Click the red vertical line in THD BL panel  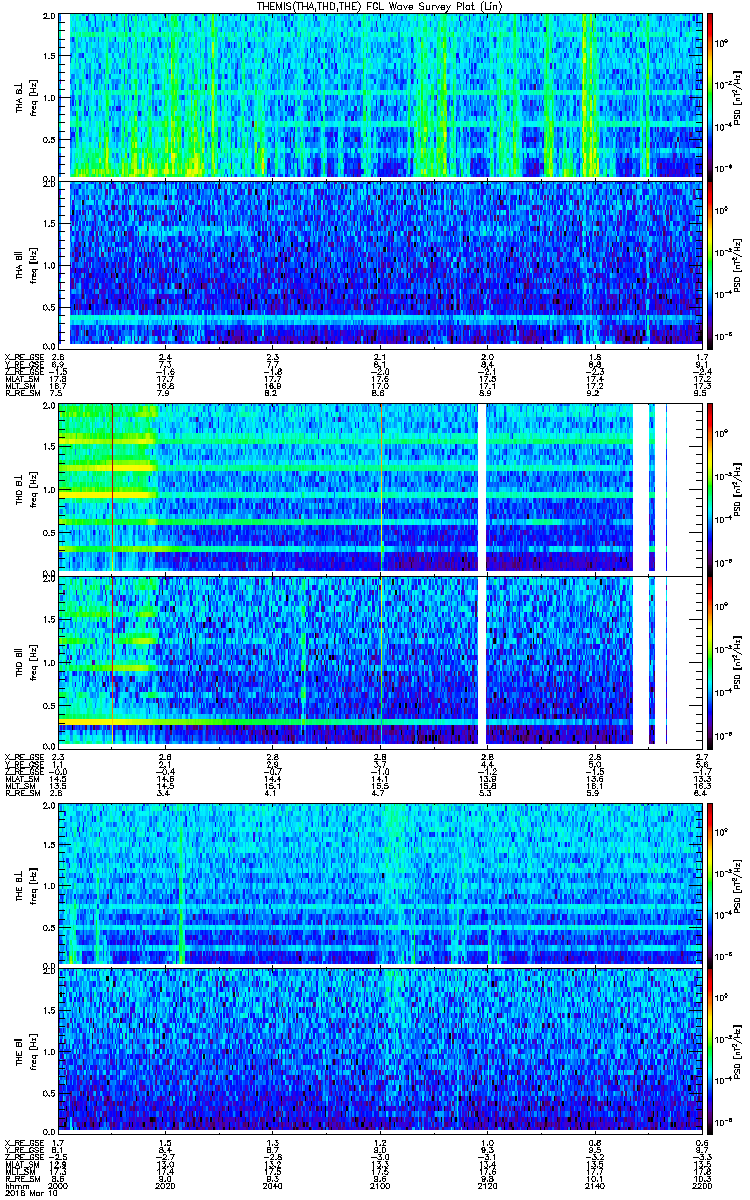click(x=112, y=487)
